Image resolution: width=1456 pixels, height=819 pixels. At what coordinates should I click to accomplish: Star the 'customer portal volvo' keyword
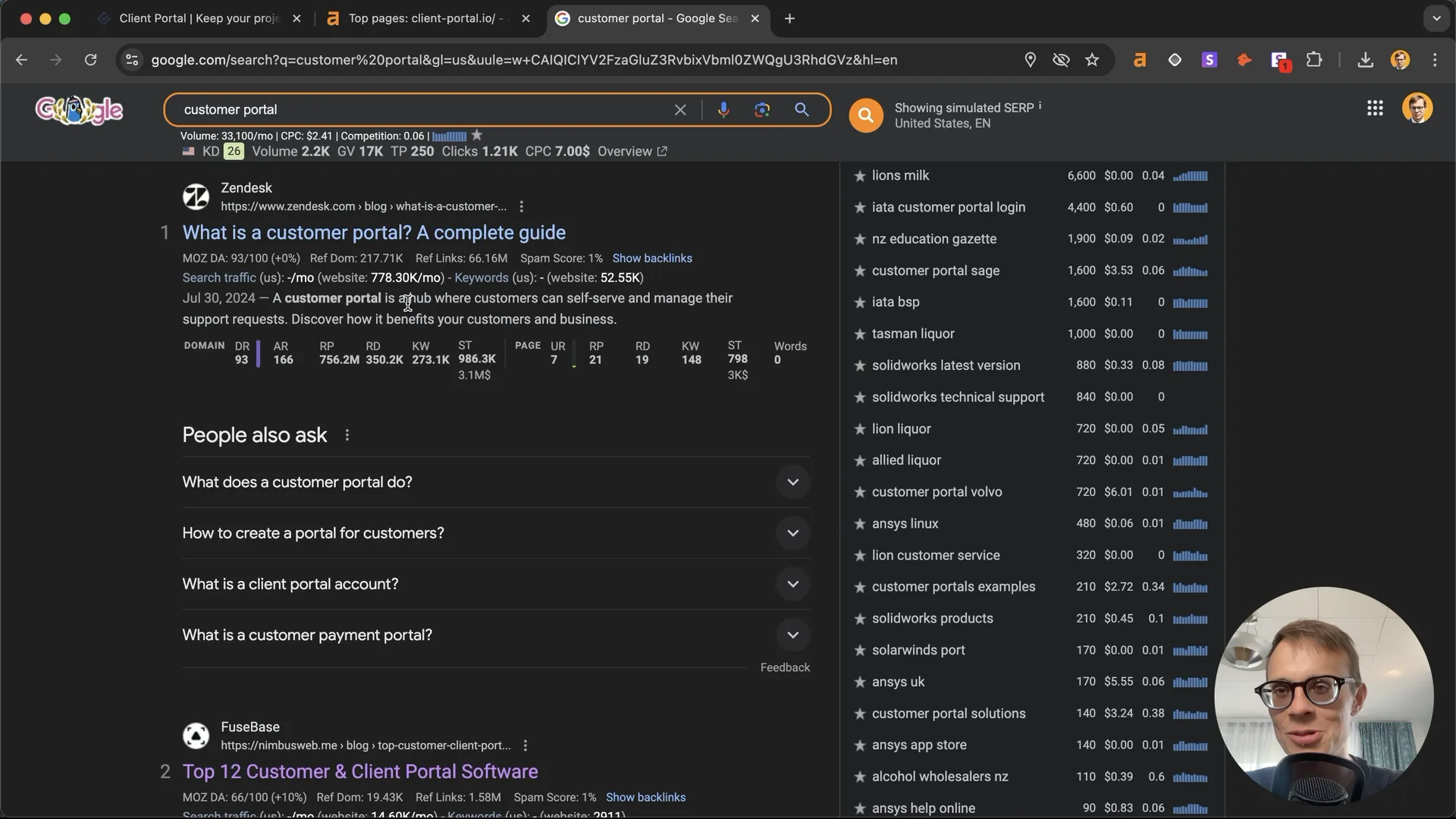point(859,492)
